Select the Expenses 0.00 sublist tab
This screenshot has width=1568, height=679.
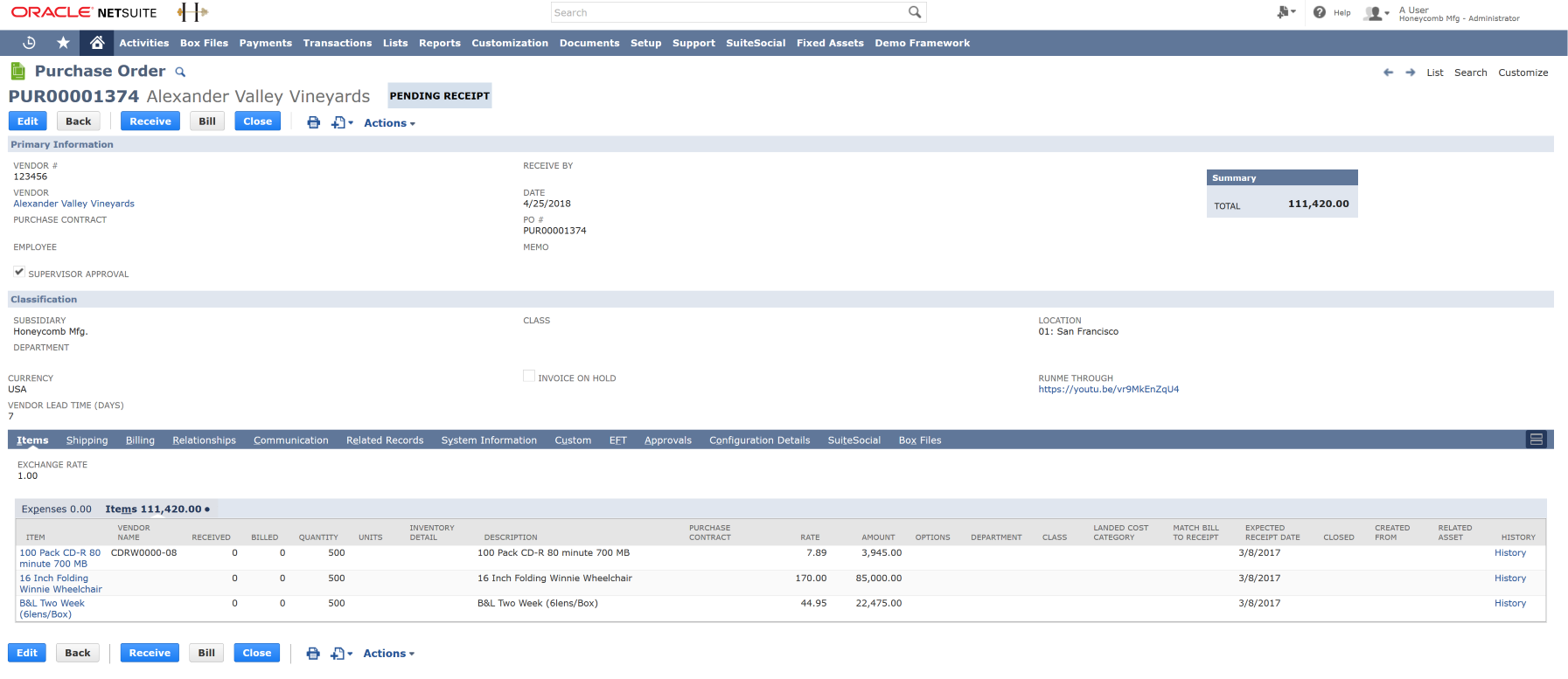[x=56, y=509]
